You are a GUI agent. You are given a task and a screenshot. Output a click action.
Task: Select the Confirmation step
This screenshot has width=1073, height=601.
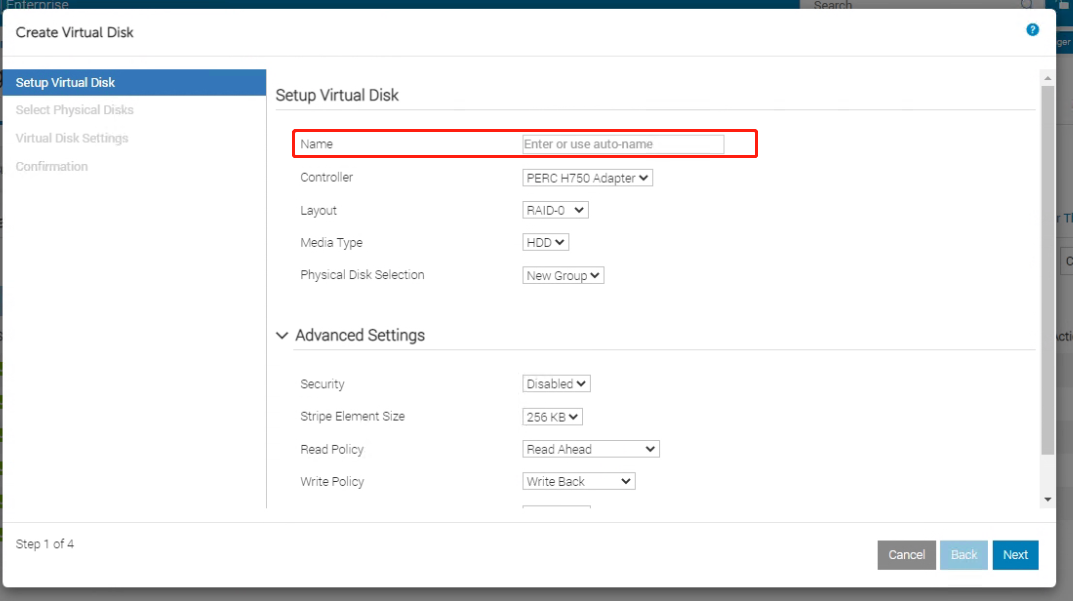[52, 166]
